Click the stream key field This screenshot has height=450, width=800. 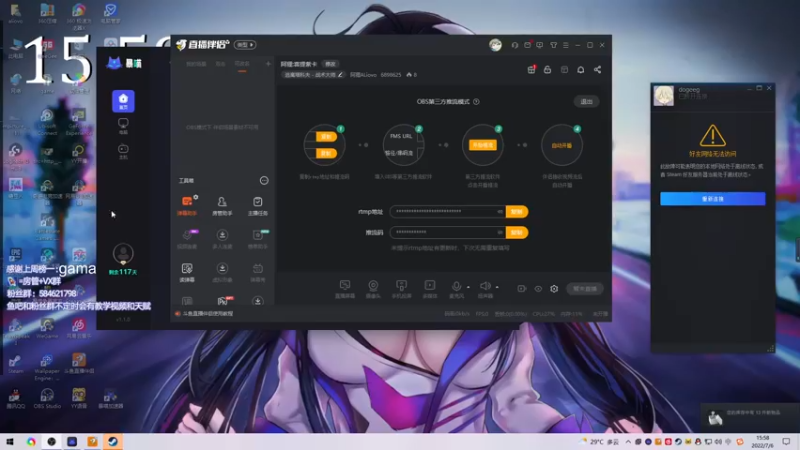447,233
